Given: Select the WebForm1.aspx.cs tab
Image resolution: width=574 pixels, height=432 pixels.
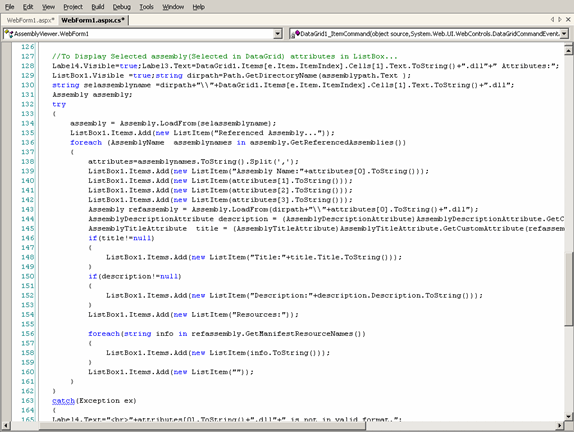Looking at the screenshot, I should 93,20.
